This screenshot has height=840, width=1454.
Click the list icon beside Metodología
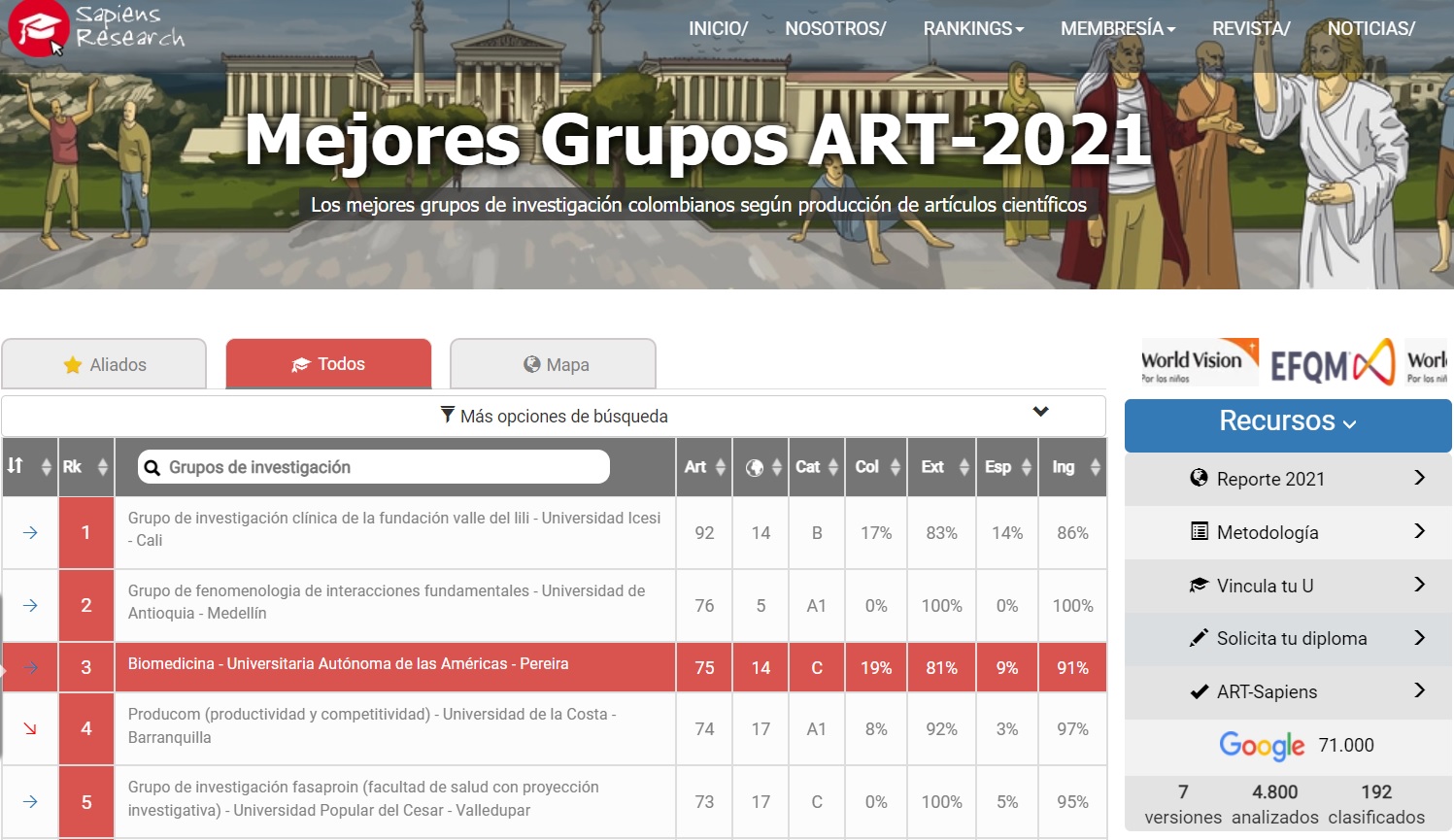pyautogui.click(x=1200, y=531)
